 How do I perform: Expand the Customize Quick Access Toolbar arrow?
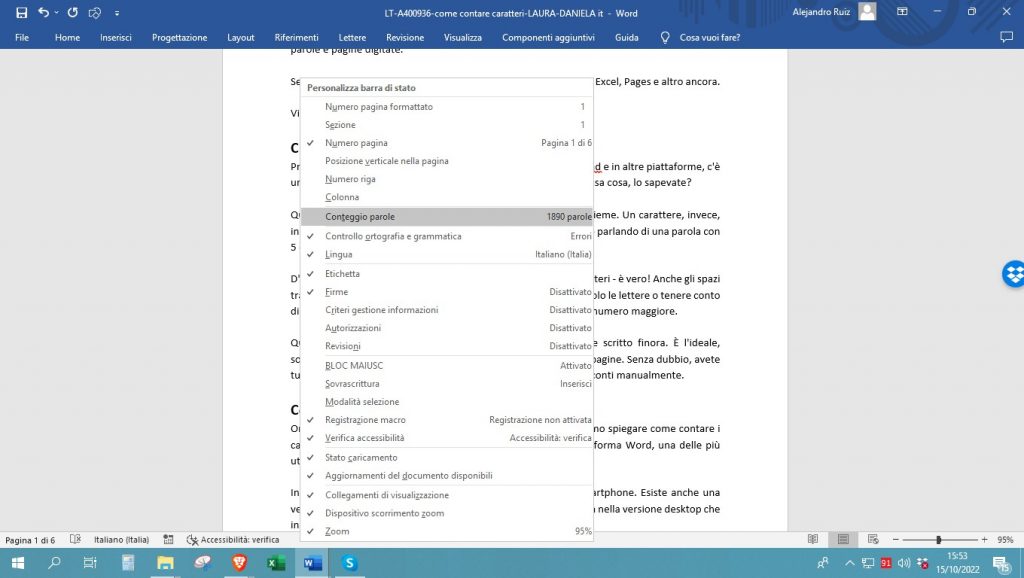pyautogui.click(x=117, y=13)
